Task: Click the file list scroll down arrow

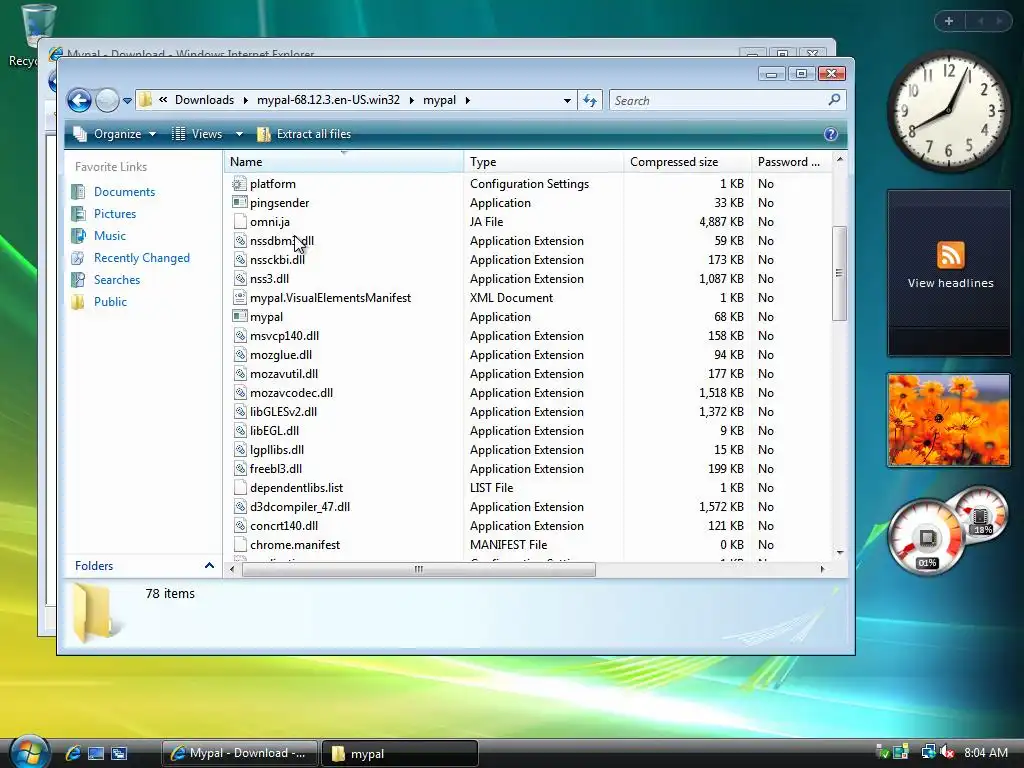Action: [x=840, y=552]
